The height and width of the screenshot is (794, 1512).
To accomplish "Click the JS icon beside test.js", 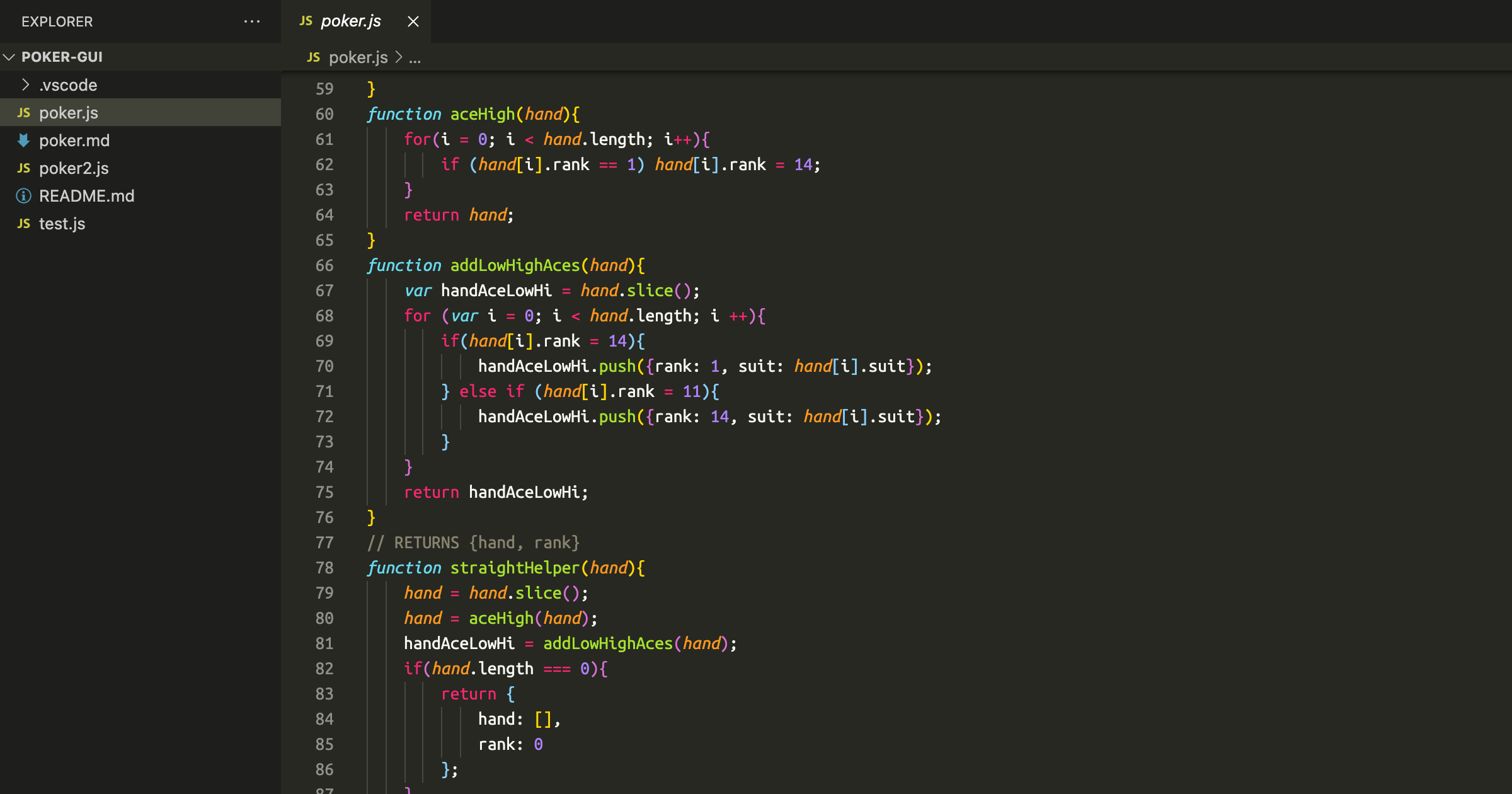I will point(23,223).
